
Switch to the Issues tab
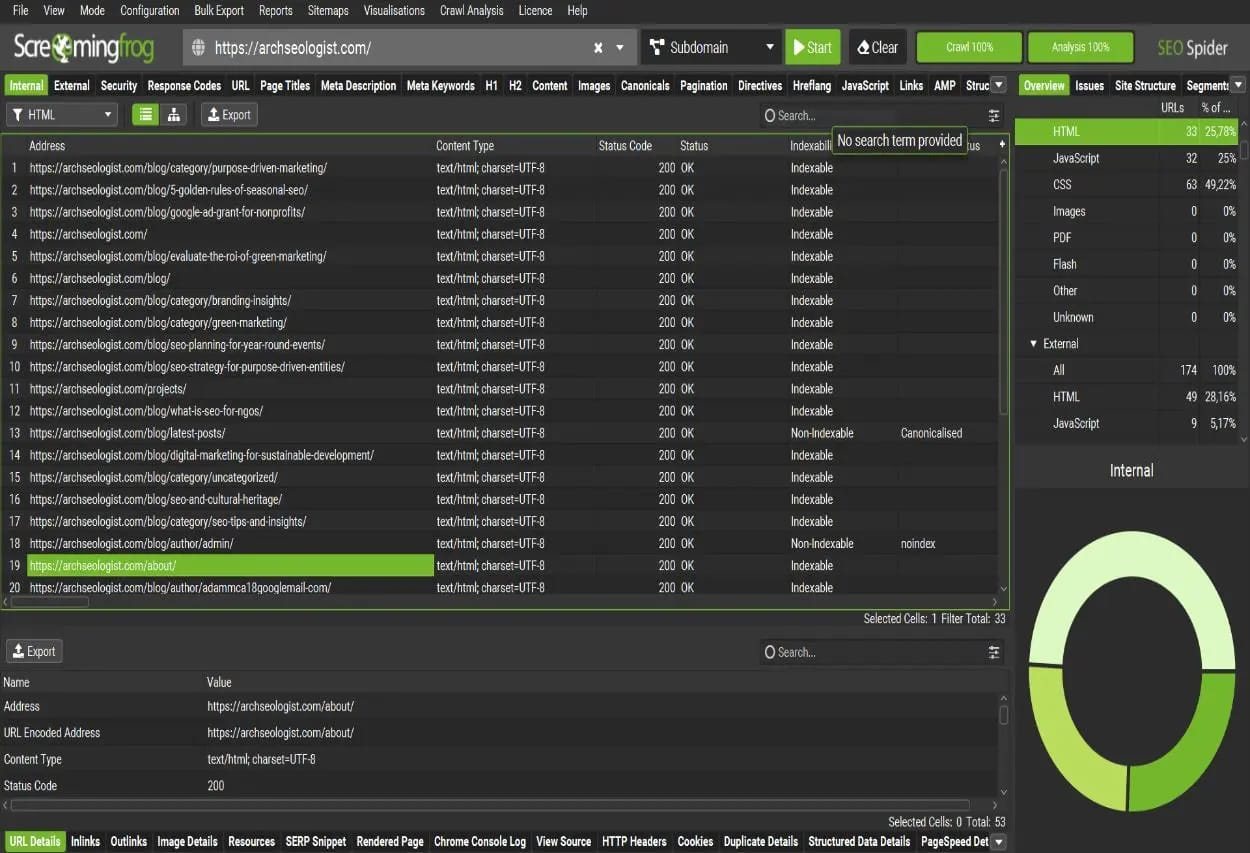pyautogui.click(x=1089, y=86)
